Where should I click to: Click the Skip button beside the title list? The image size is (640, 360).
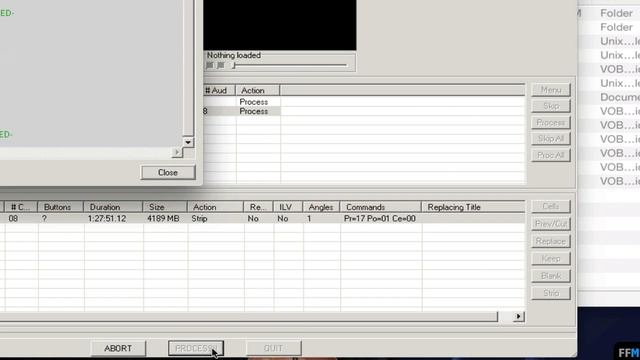coord(551,106)
